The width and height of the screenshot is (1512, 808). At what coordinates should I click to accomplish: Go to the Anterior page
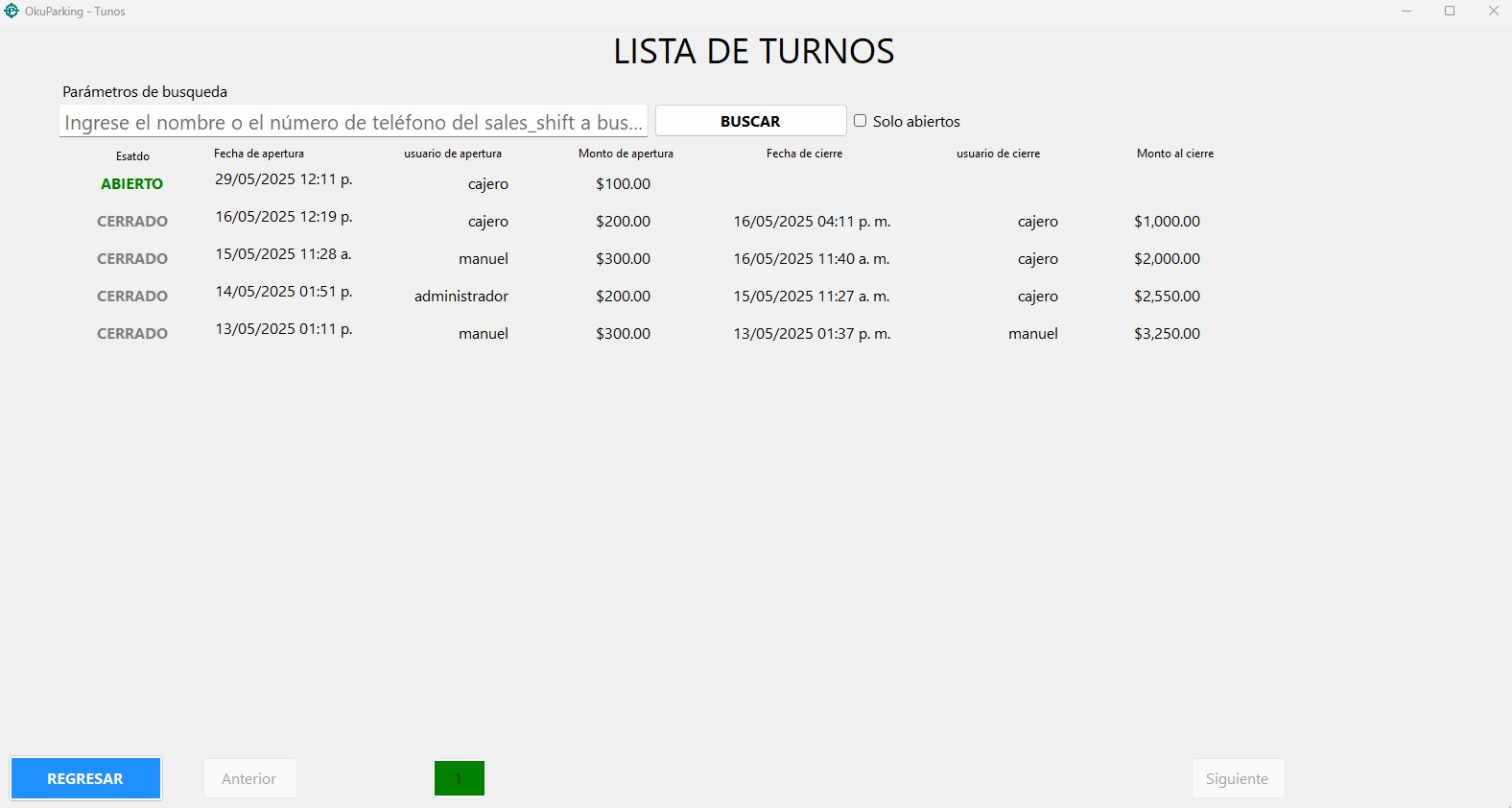tap(249, 778)
